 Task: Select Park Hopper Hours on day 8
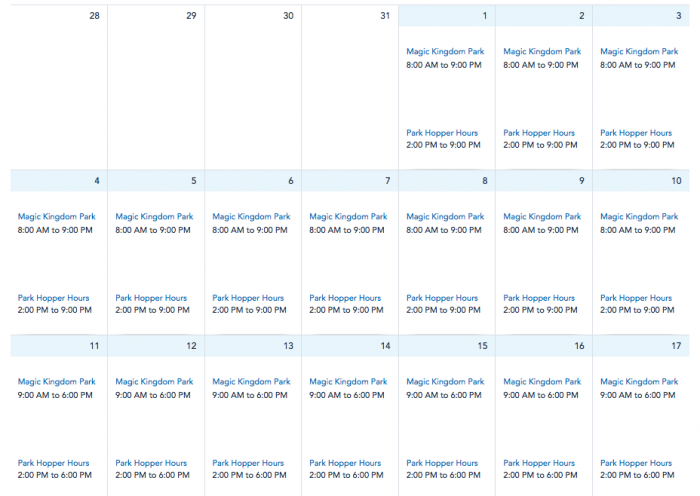[x=442, y=298]
